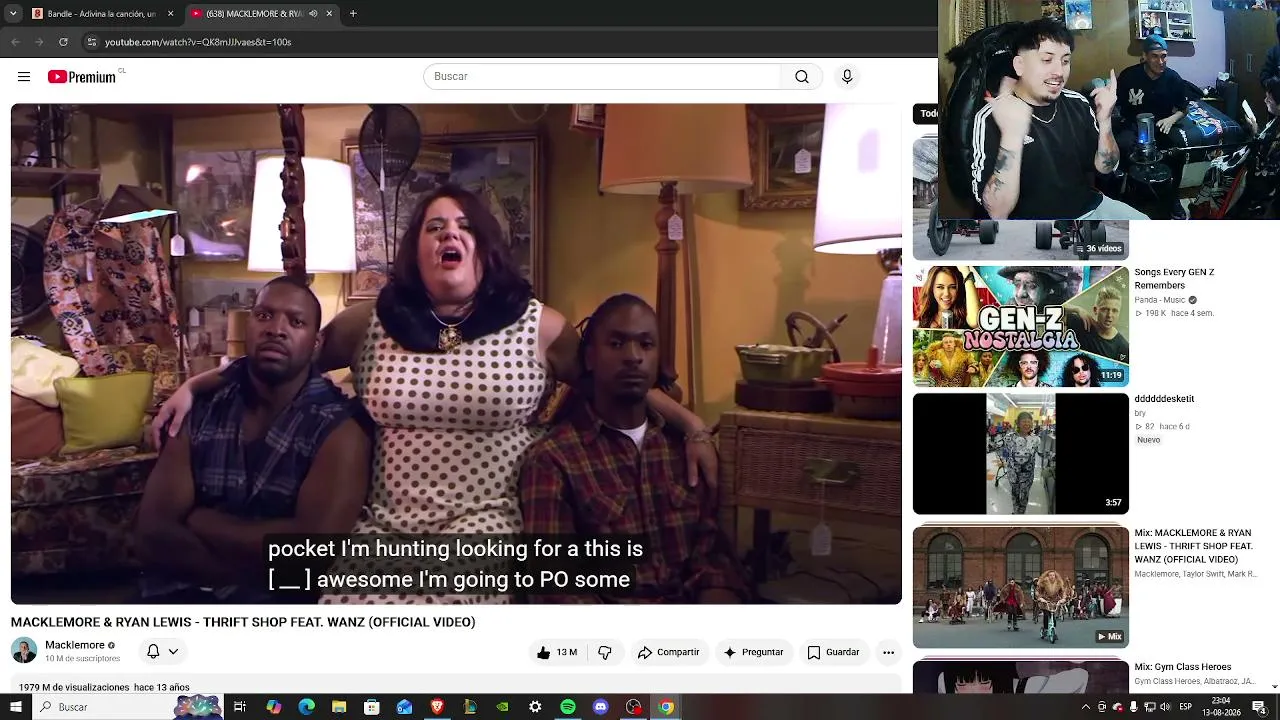Switch the ESP input language
The image size is (1280, 720).
click(x=1186, y=707)
